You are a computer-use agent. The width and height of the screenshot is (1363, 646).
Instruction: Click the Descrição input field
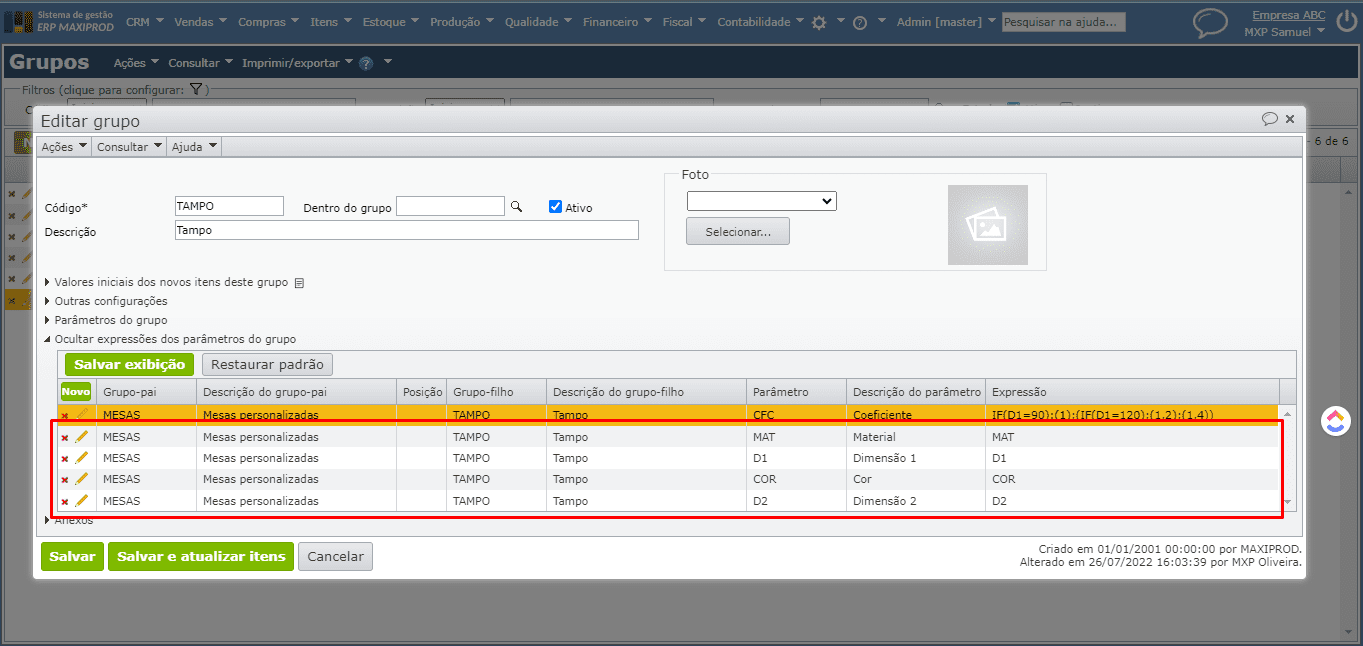pos(406,230)
